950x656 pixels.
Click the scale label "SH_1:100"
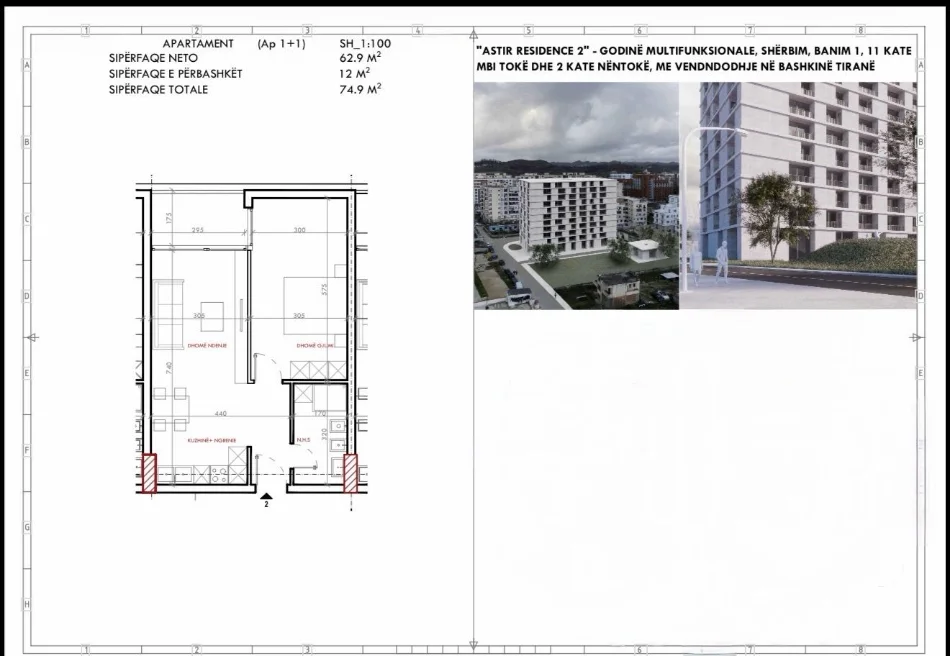point(365,44)
